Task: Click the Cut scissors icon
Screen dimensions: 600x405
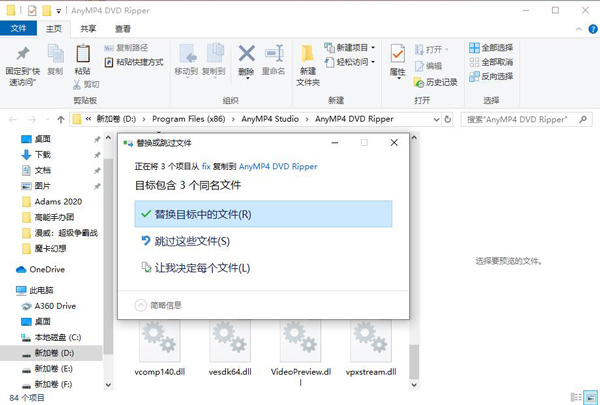Action: point(77,84)
